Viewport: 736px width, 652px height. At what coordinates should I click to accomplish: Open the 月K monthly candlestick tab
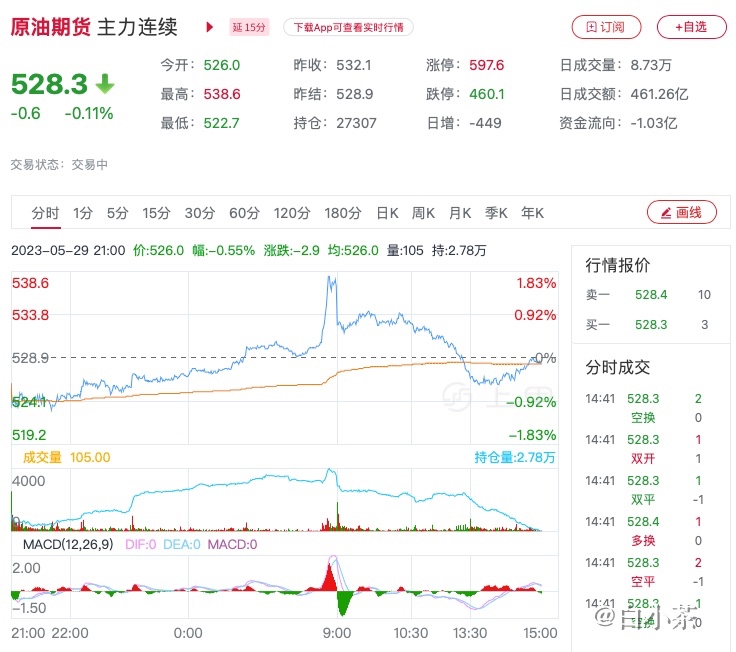coord(460,213)
